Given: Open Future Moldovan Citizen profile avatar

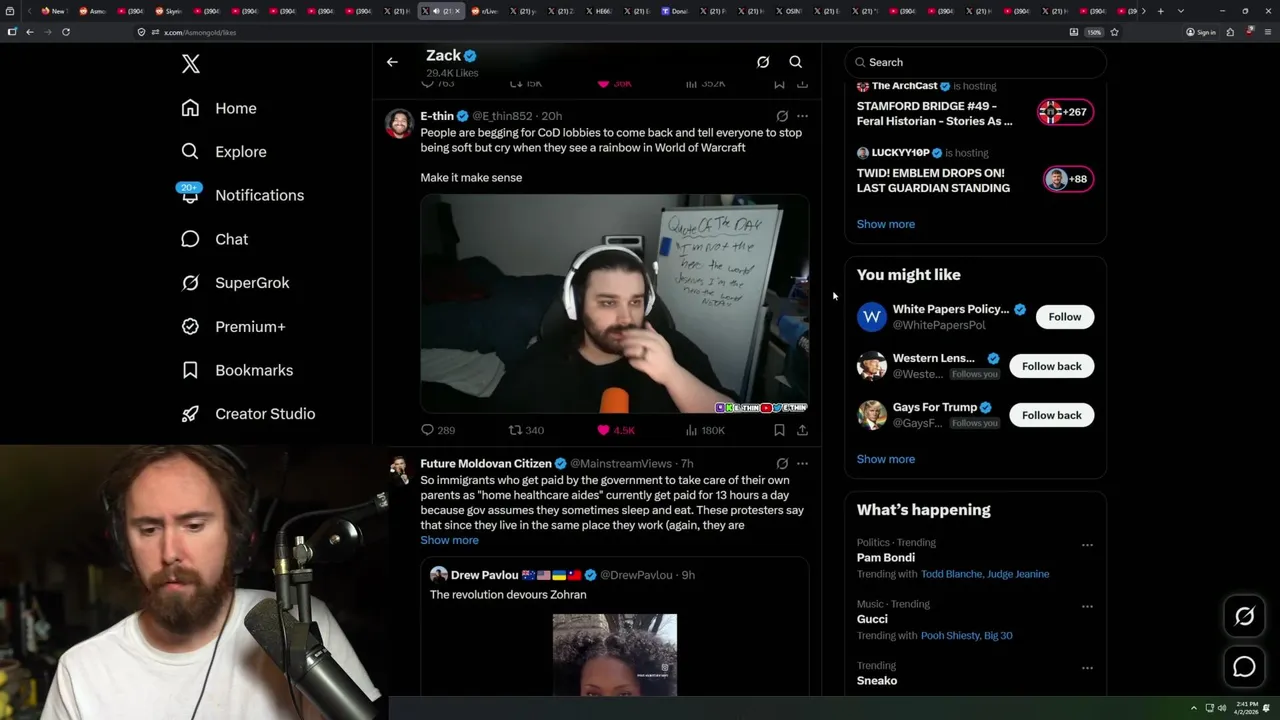Looking at the screenshot, I should pos(399,471).
